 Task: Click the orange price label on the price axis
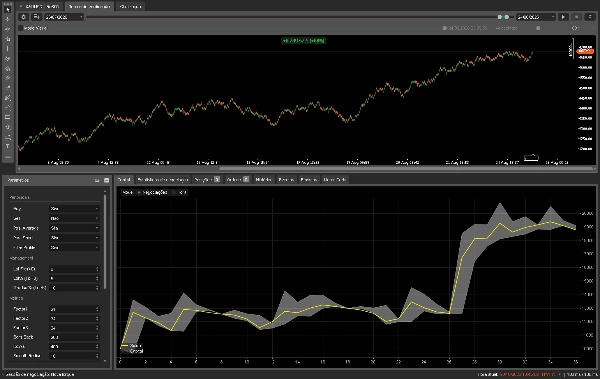coord(585,51)
